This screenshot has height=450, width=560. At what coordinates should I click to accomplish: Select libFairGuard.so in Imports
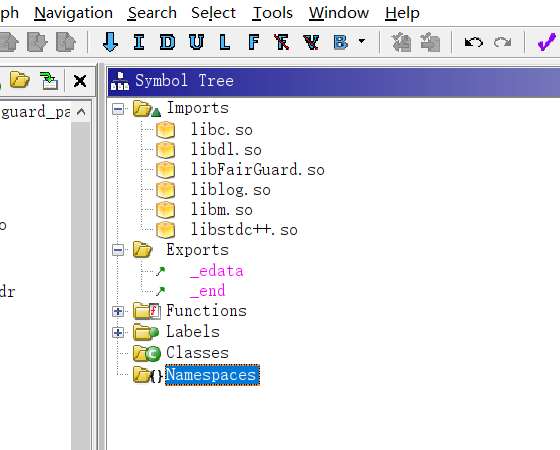[258, 170]
